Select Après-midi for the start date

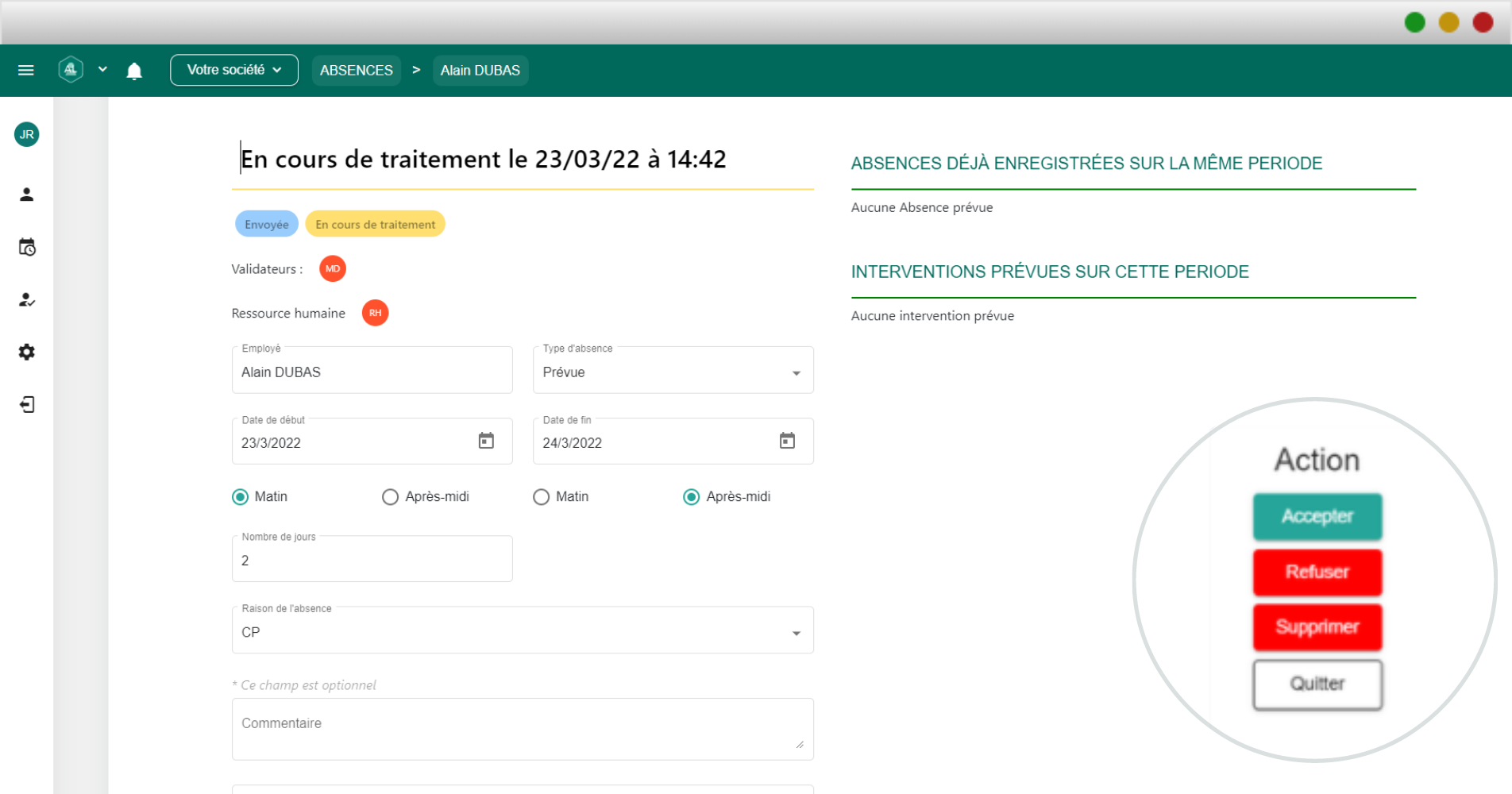coord(390,497)
